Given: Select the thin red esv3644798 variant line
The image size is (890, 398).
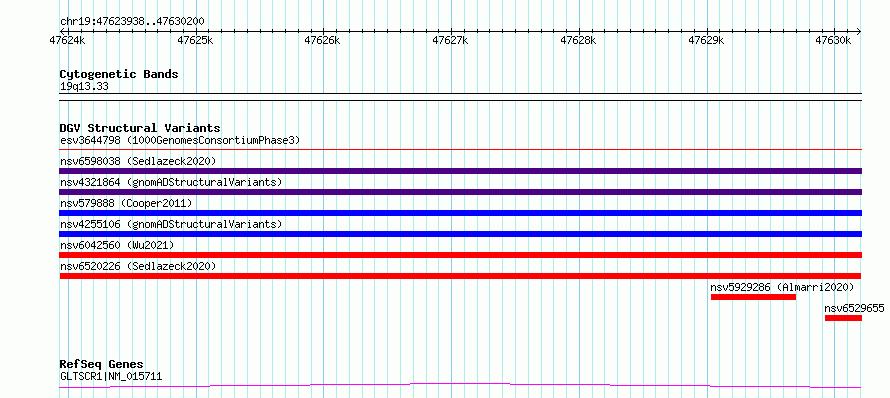Looking at the screenshot, I should coord(460,150).
